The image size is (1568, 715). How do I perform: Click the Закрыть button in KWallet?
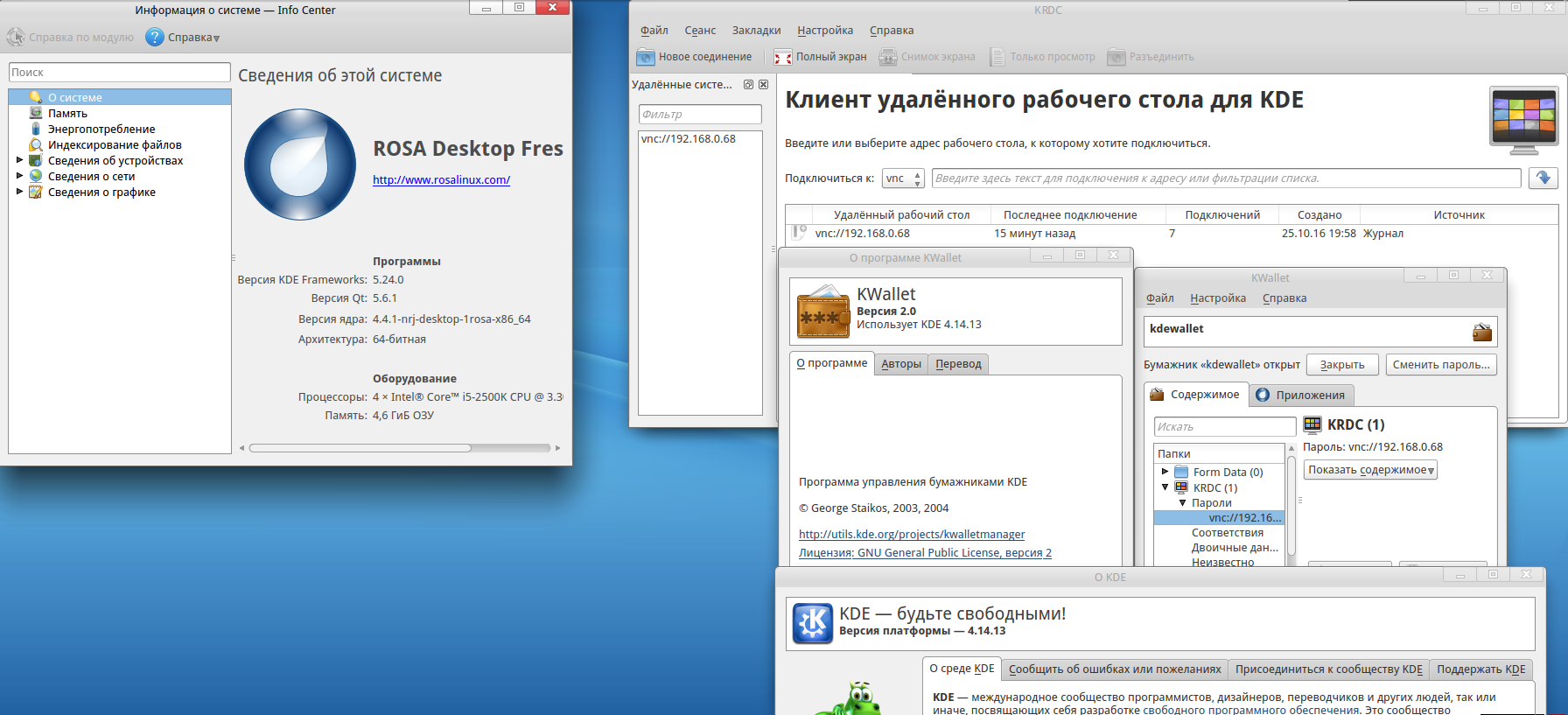pos(1342,365)
